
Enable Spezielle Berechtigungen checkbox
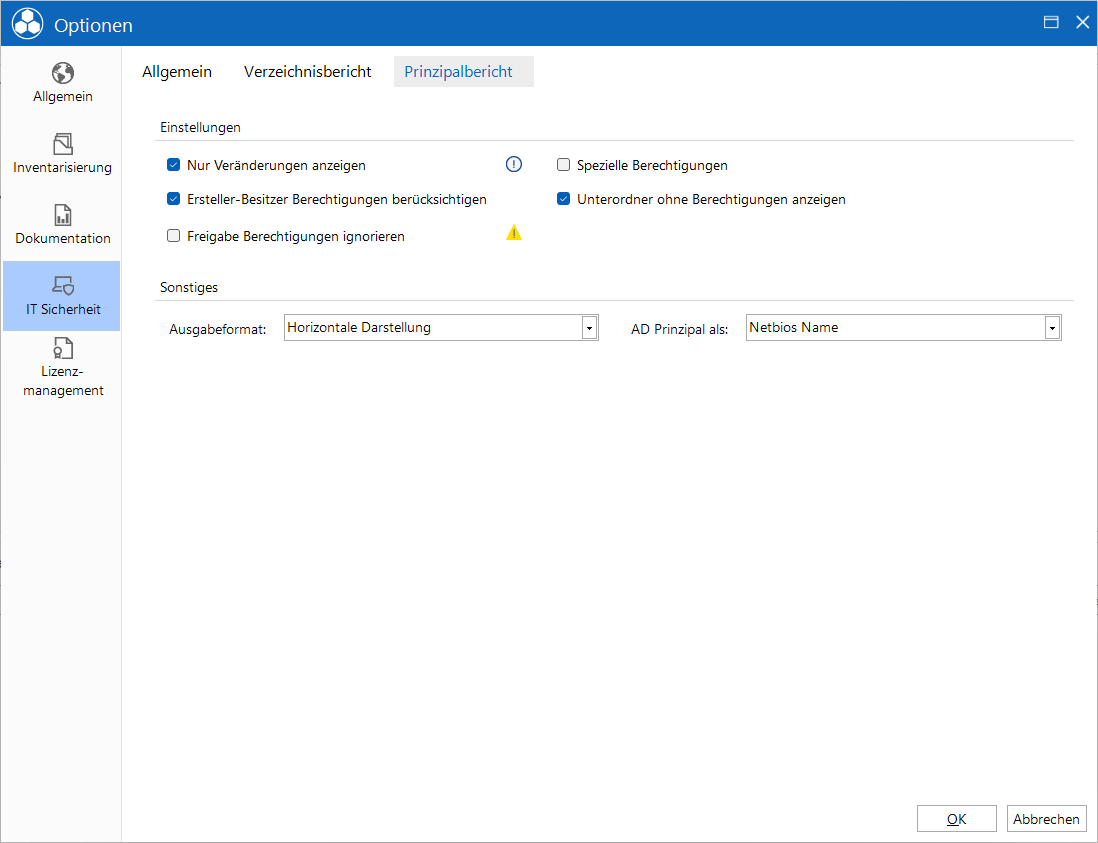tap(564, 165)
